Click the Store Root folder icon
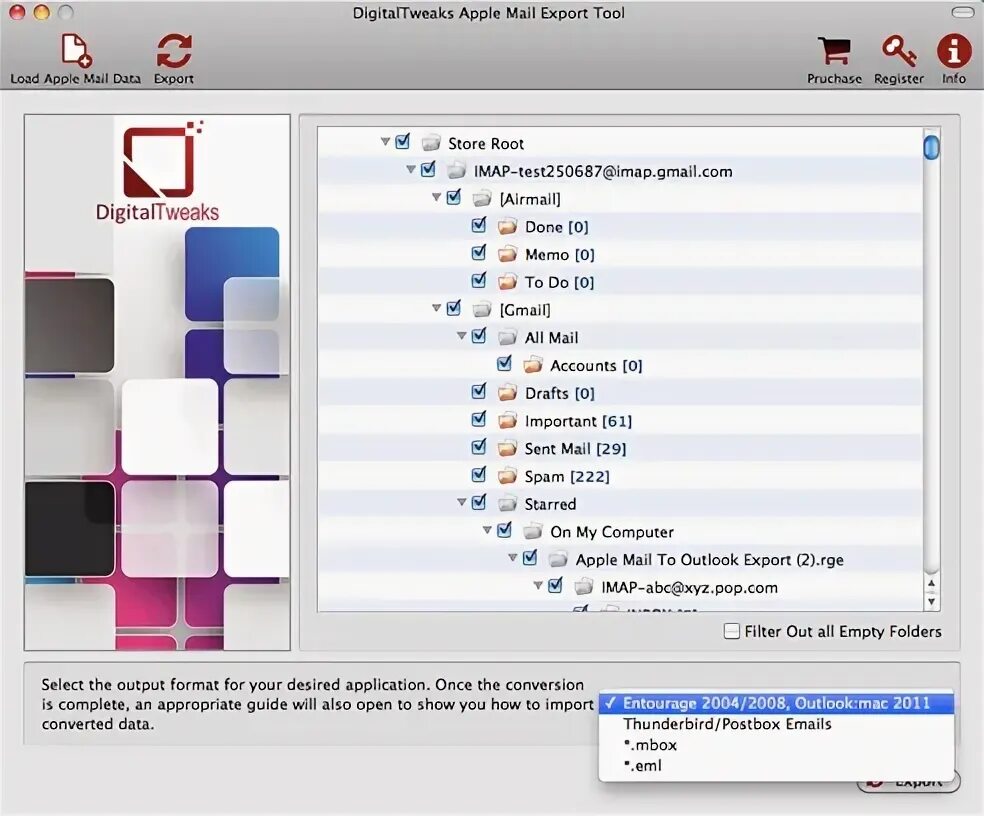The height and width of the screenshot is (816, 984). pos(430,143)
